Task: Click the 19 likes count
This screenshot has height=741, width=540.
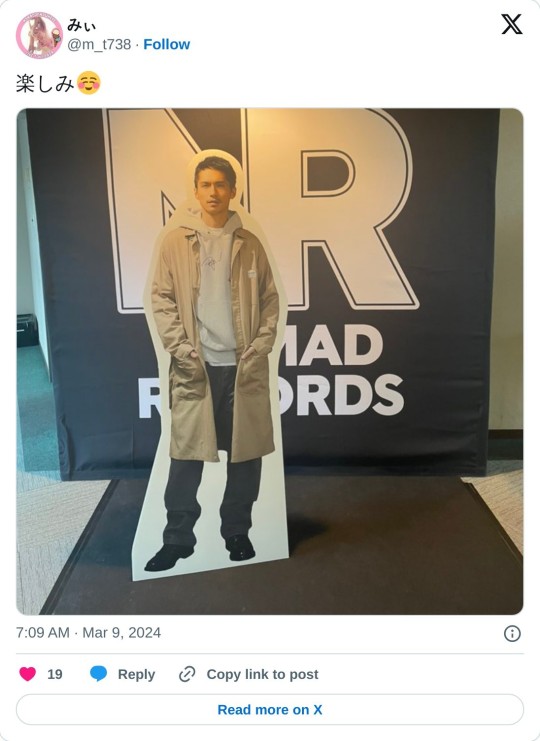Action: [x=55, y=674]
